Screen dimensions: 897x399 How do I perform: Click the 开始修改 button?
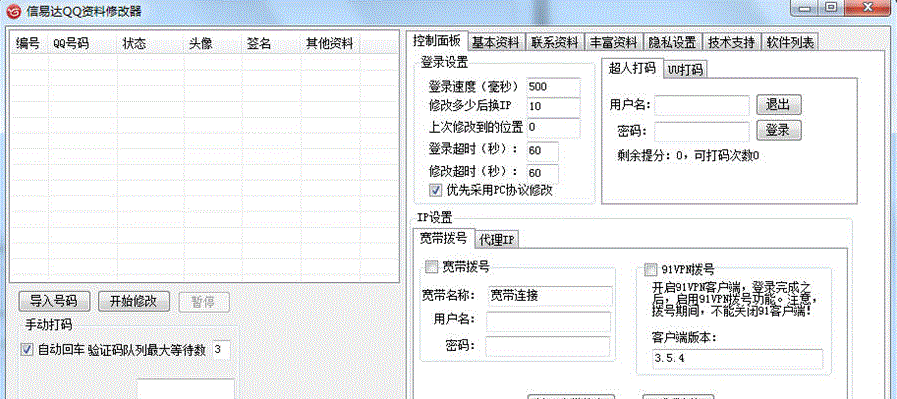point(133,301)
